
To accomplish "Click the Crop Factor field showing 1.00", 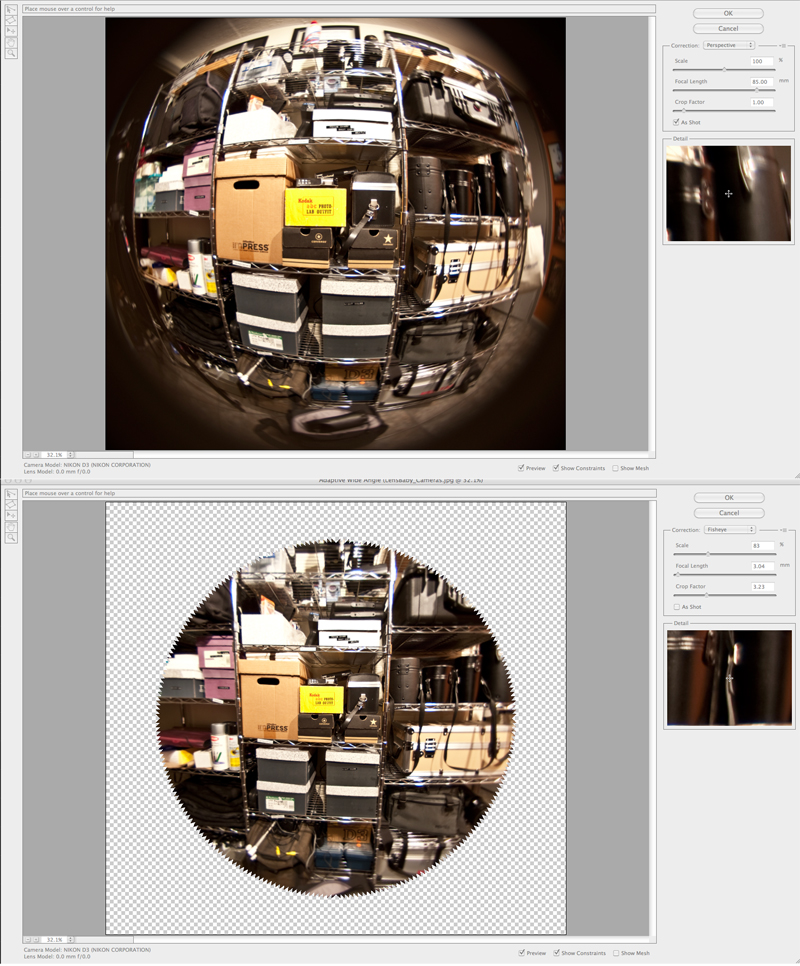I will (x=762, y=102).
